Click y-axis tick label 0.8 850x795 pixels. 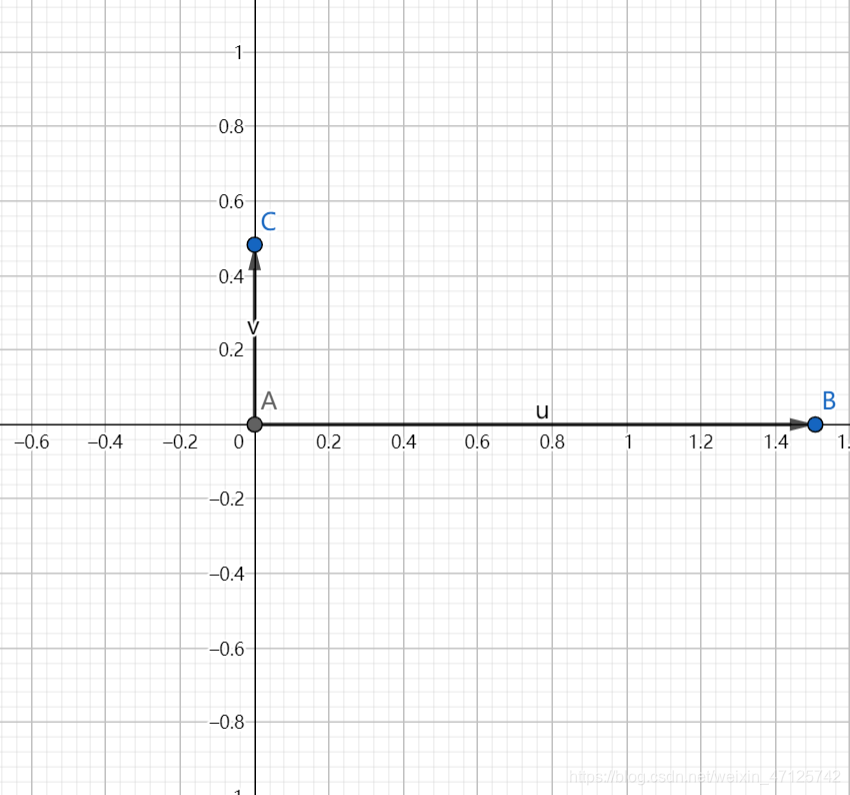click(231, 127)
